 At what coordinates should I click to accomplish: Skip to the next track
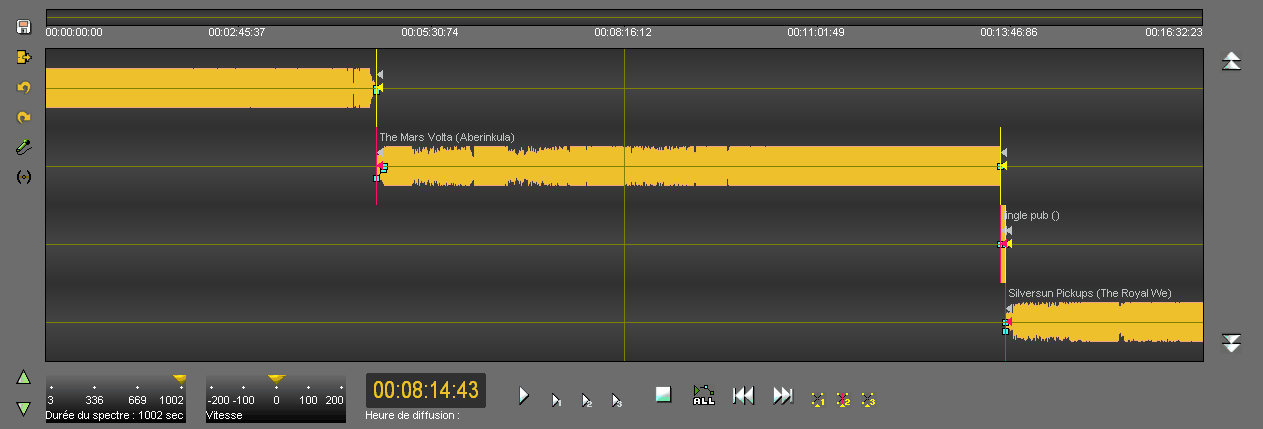[x=783, y=396]
